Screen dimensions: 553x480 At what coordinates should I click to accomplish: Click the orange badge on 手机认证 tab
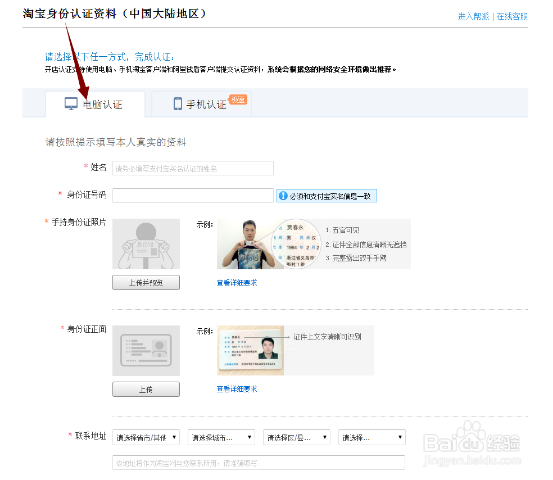point(238,100)
